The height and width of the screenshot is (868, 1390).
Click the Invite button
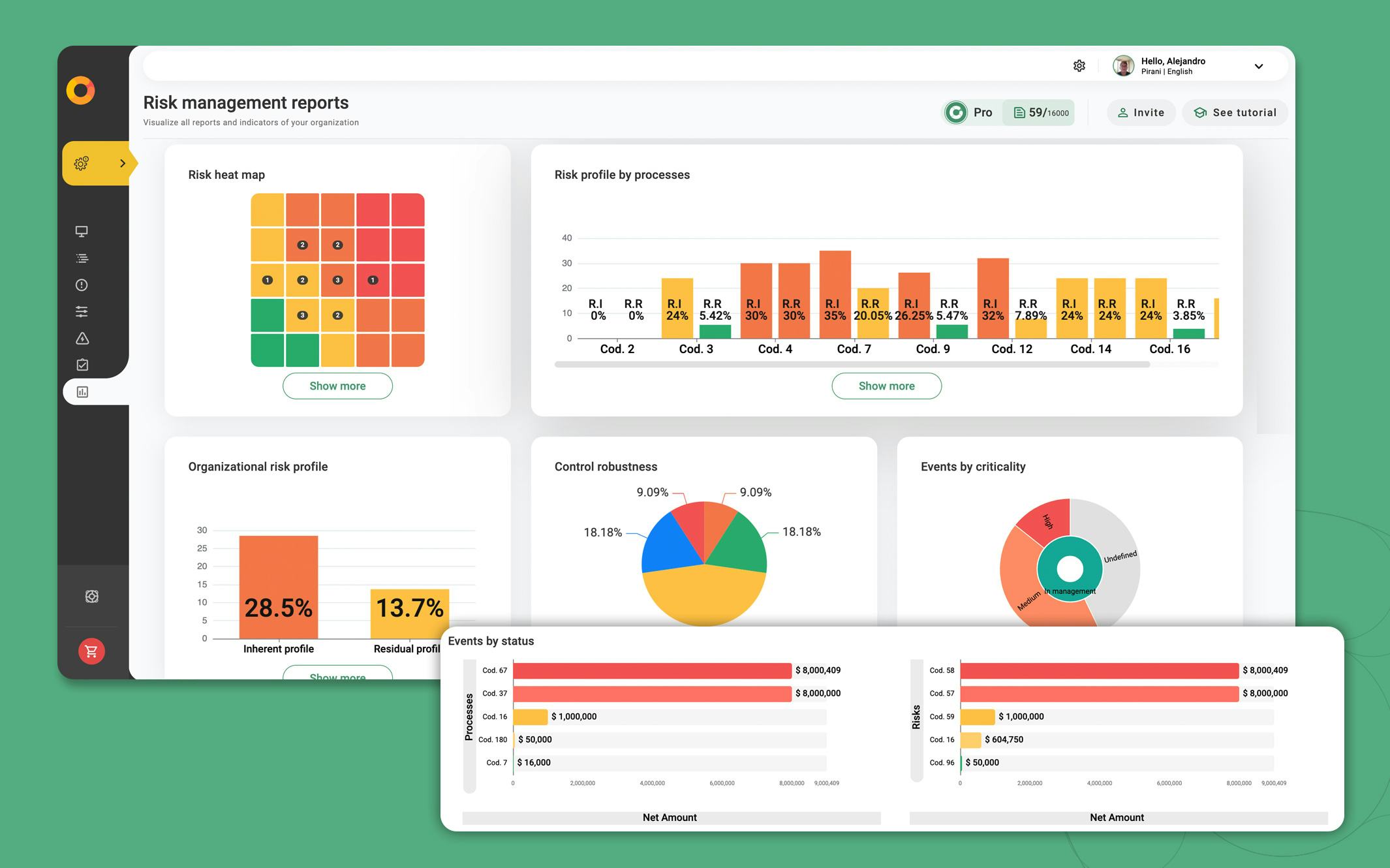click(1141, 112)
